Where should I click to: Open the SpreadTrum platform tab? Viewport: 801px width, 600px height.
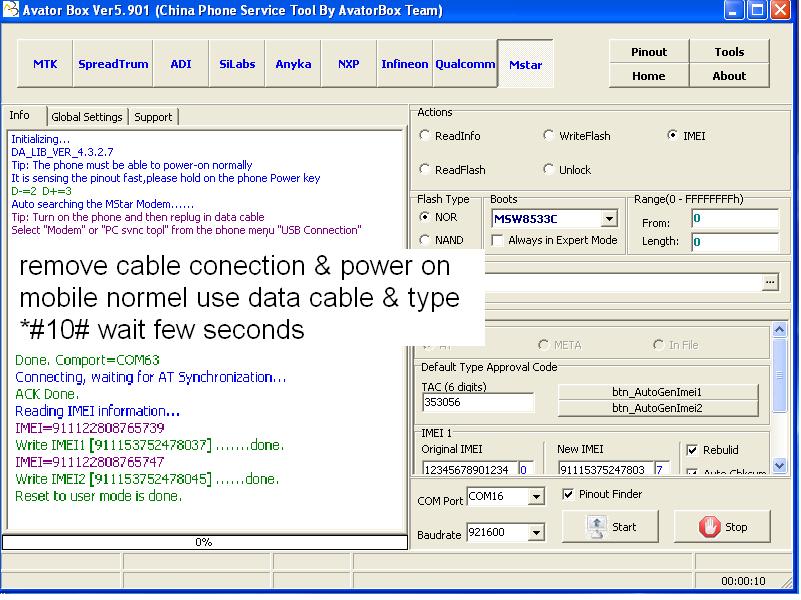(x=113, y=64)
